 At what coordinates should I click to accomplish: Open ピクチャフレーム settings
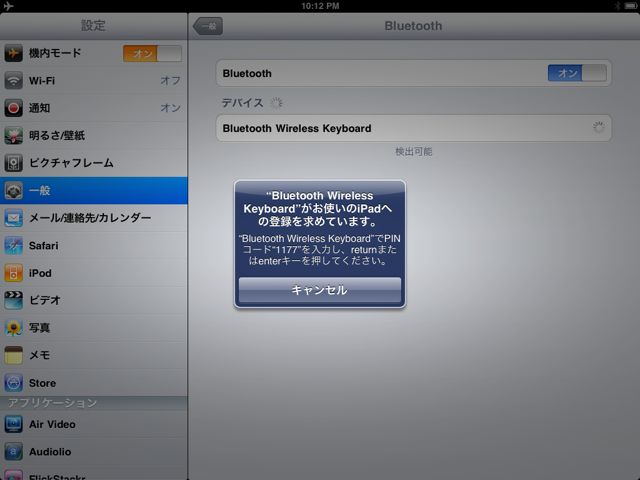[93, 163]
